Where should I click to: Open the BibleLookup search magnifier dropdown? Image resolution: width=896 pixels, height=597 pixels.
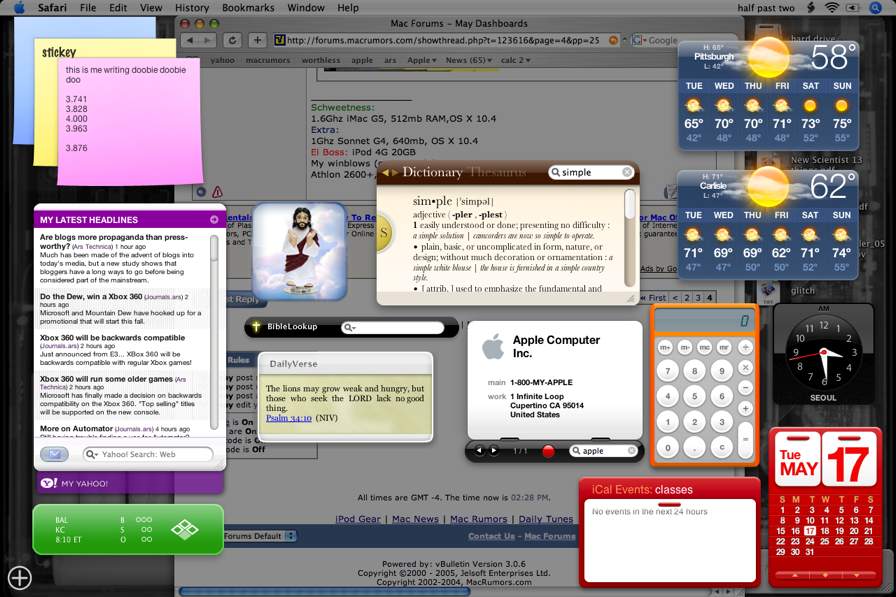pyautogui.click(x=349, y=327)
